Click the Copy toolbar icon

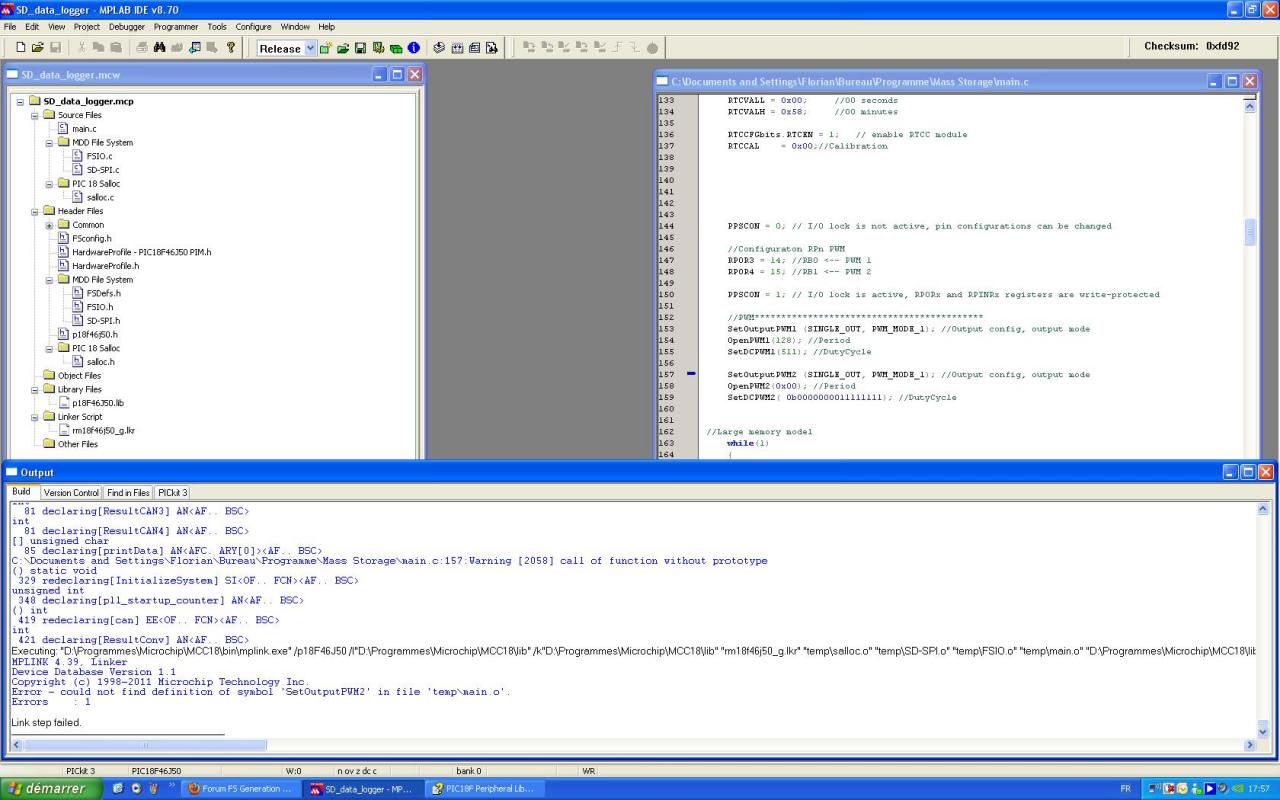click(x=99, y=47)
